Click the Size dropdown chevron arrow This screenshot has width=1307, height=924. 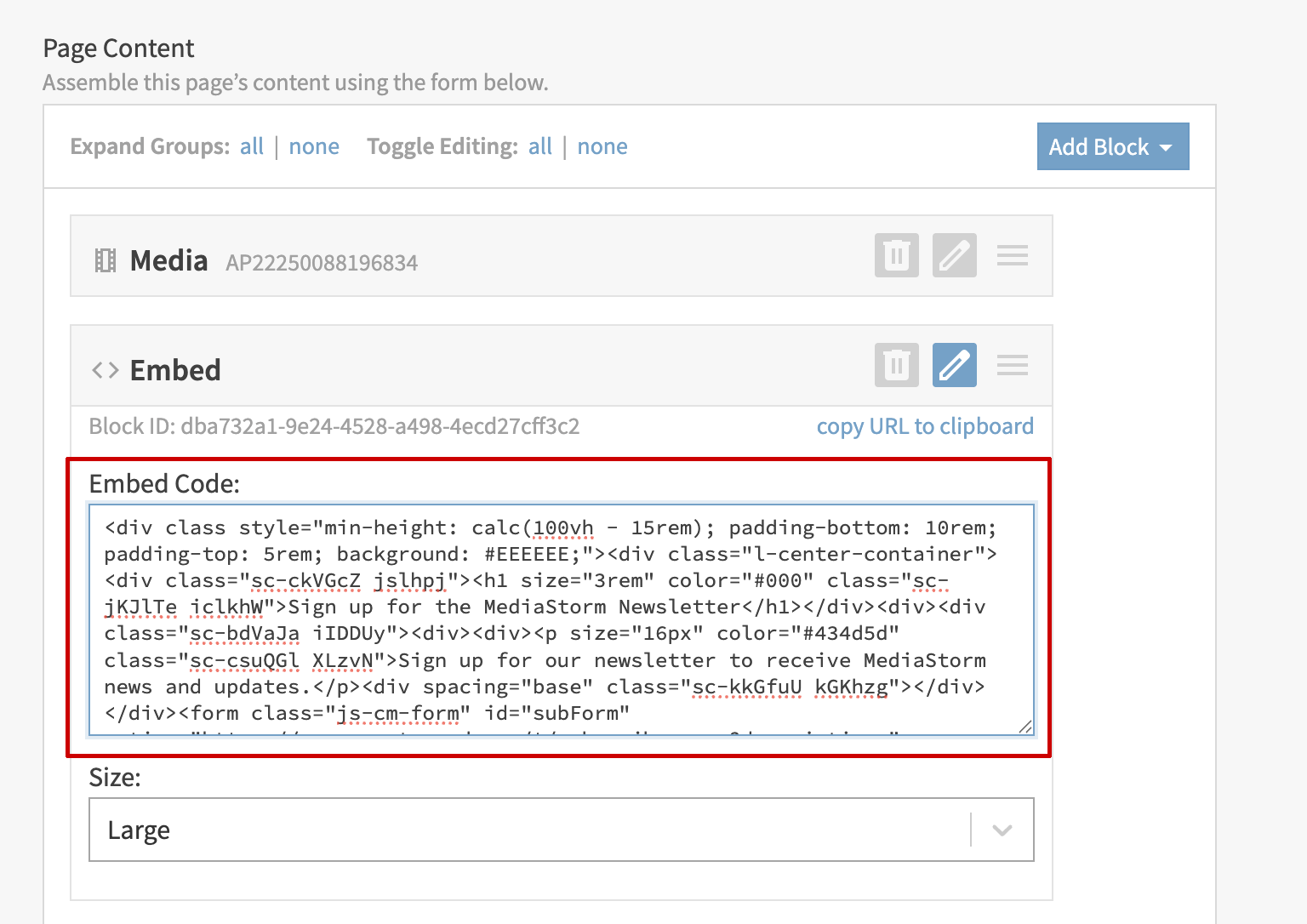tap(1002, 830)
